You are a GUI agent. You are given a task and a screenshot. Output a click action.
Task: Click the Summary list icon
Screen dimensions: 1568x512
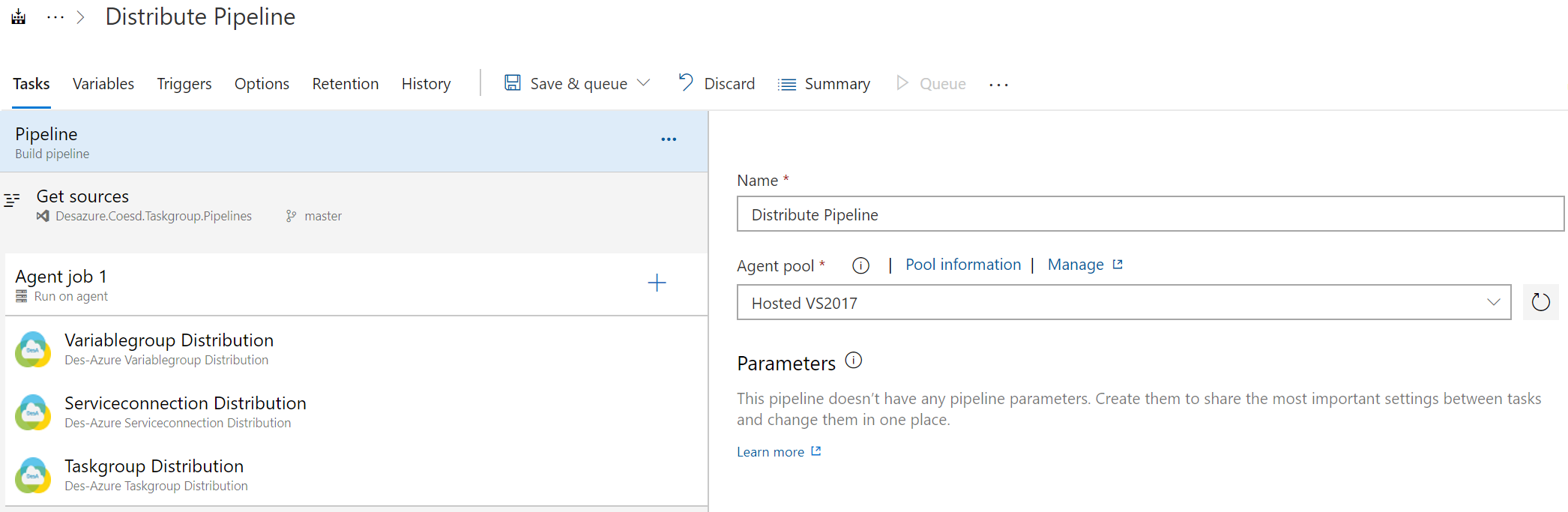pos(787,85)
